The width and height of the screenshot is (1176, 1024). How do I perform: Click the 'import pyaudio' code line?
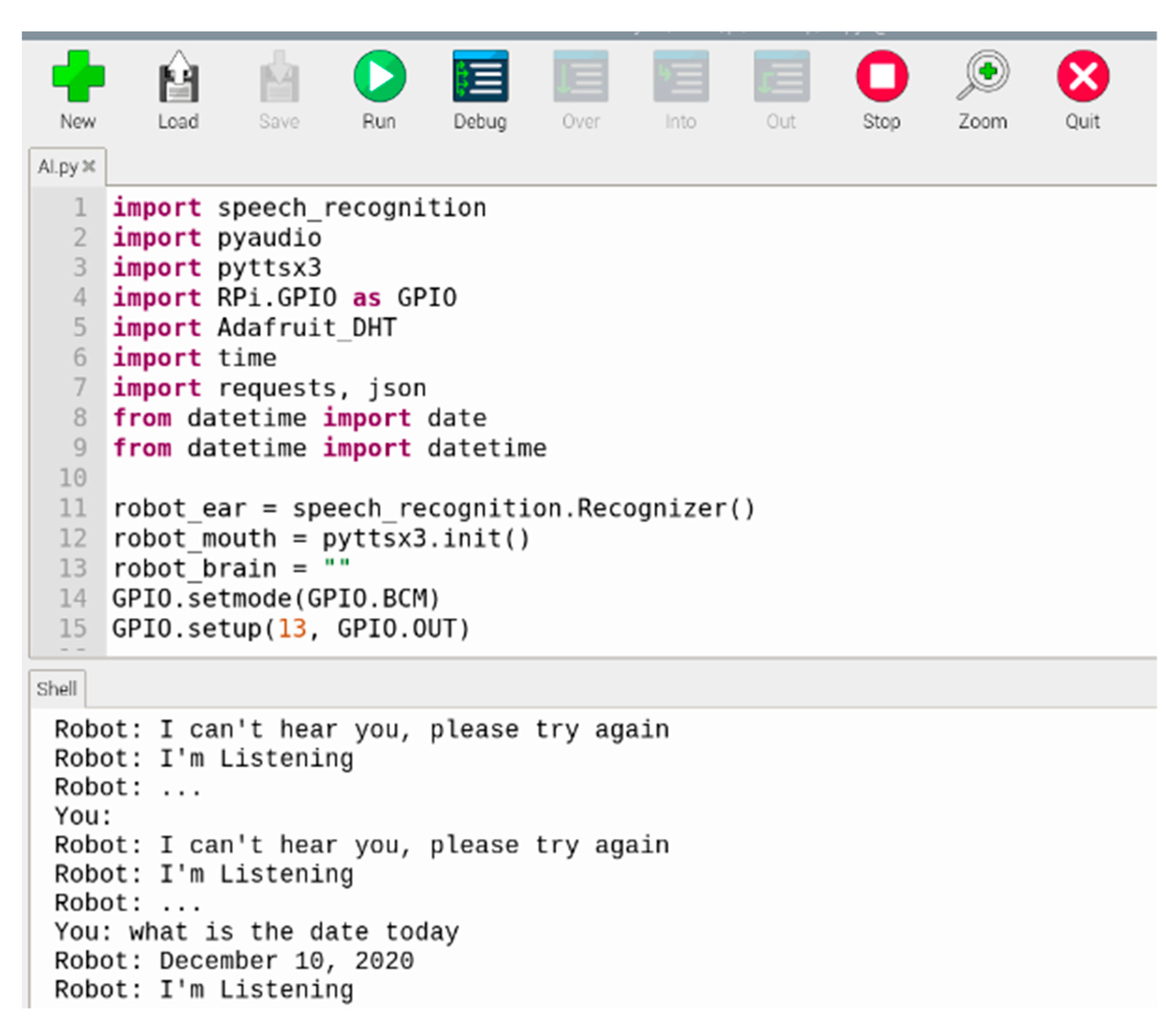click(x=217, y=238)
